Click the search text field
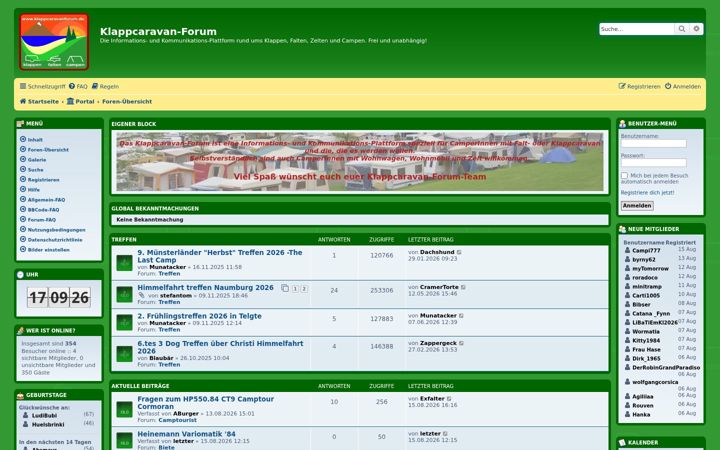The image size is (720, 450). 637,29
